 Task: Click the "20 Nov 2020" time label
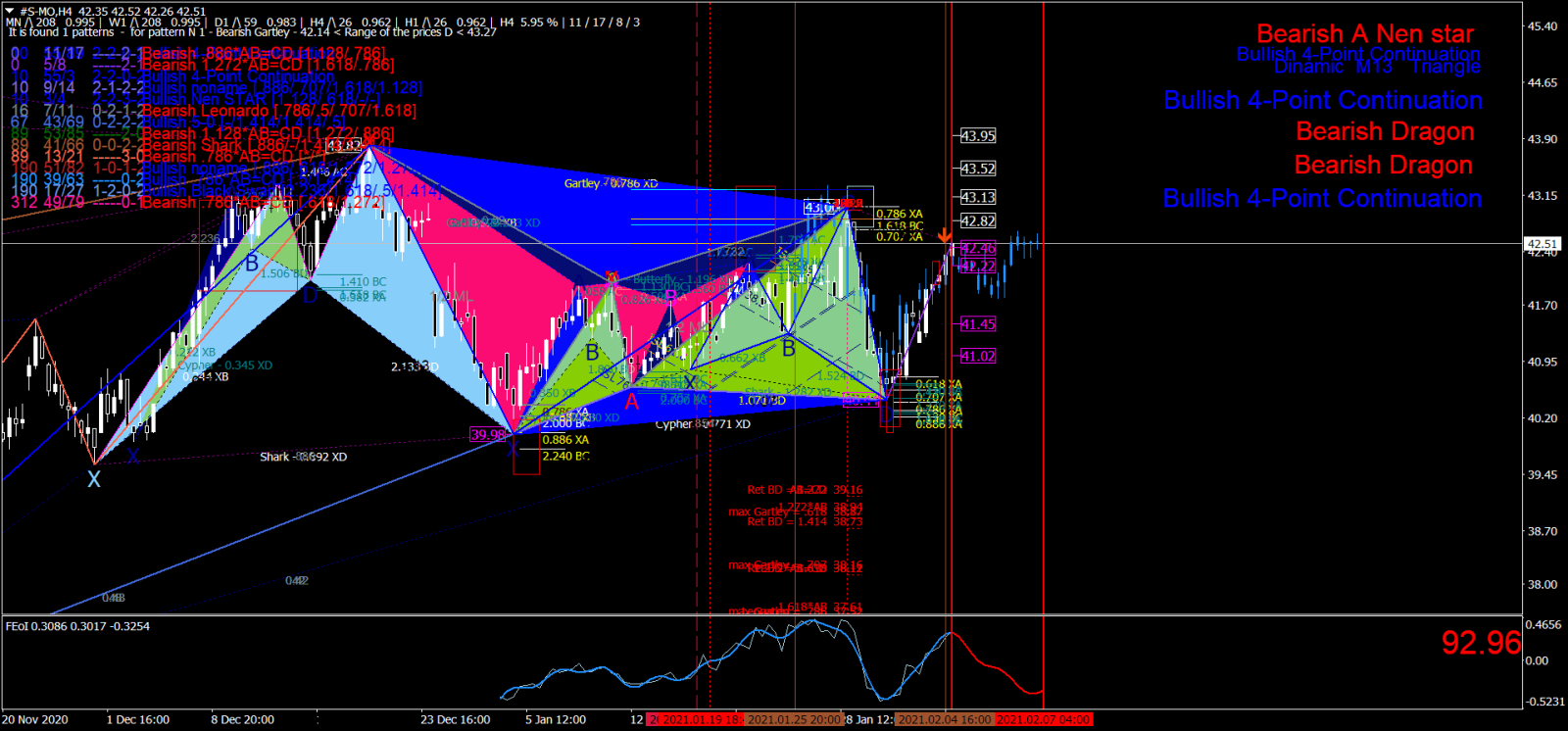click(x=36, y=720)
